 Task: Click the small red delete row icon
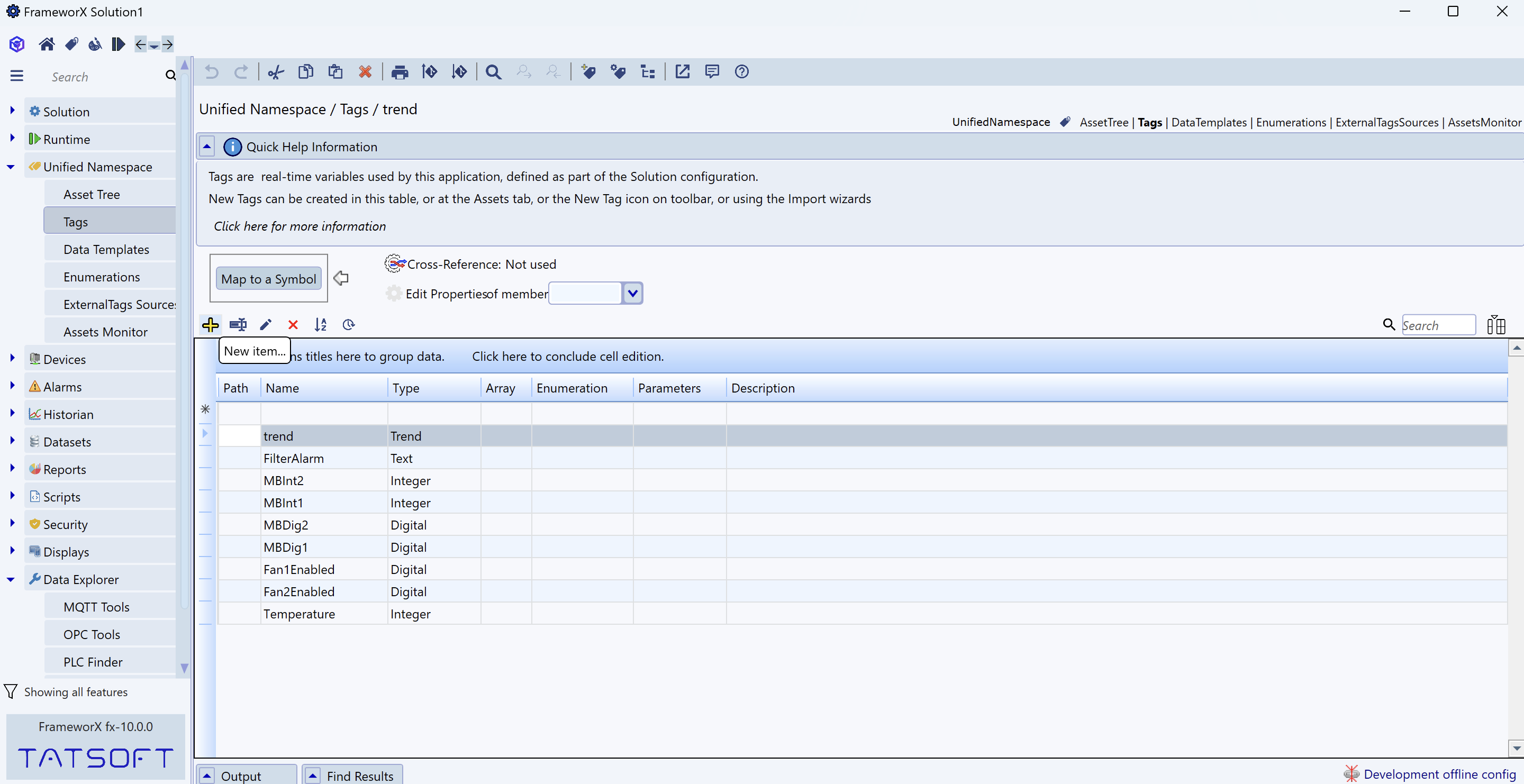pos(293,325)
